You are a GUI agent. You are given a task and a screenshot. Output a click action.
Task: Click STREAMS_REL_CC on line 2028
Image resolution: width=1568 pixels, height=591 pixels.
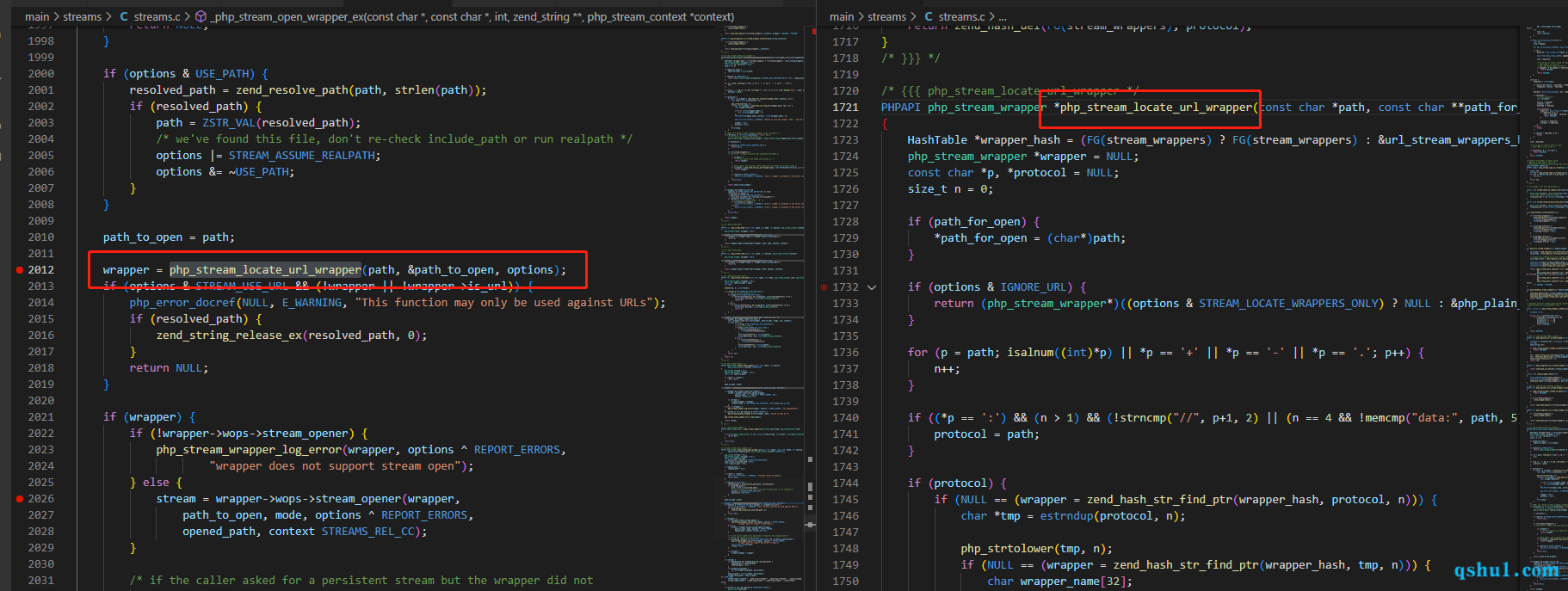(x=367, y=531)
